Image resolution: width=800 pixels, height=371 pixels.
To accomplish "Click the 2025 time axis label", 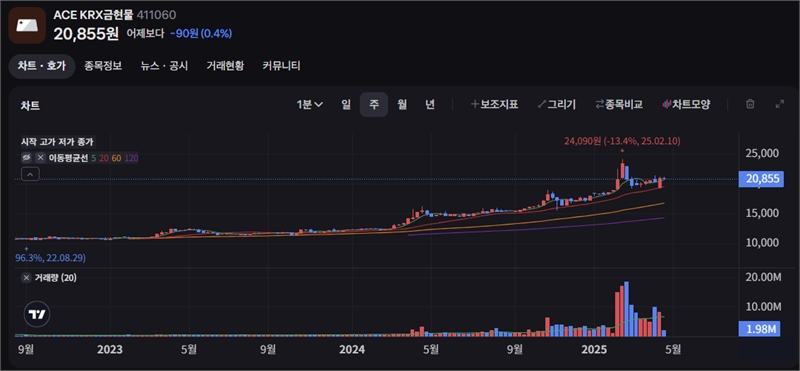I will [x=595, y=350].
